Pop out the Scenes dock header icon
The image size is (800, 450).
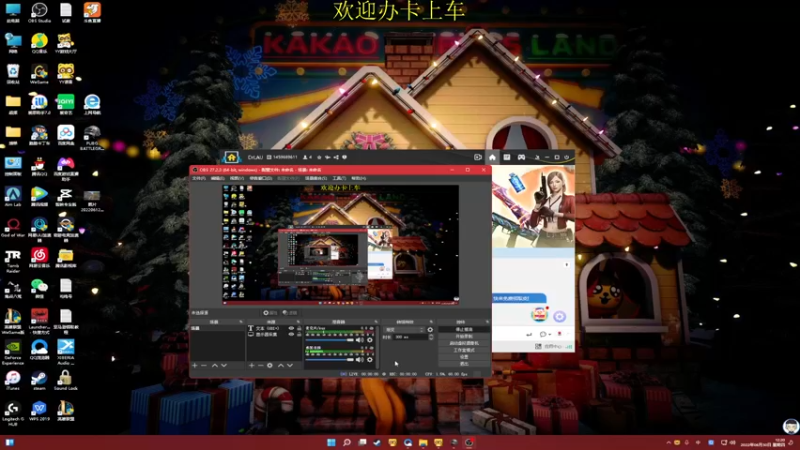(x=241, y=322)
